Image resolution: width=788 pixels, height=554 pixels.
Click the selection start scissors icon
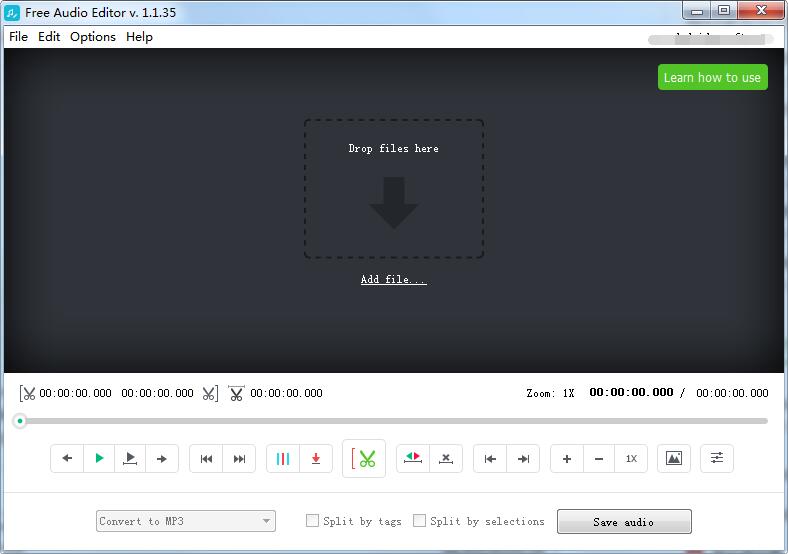(28, 393)
